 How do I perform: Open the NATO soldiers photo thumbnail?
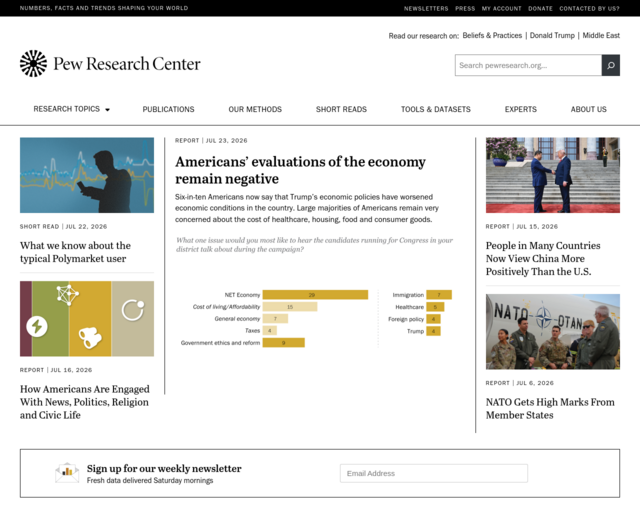pos(553,332)
